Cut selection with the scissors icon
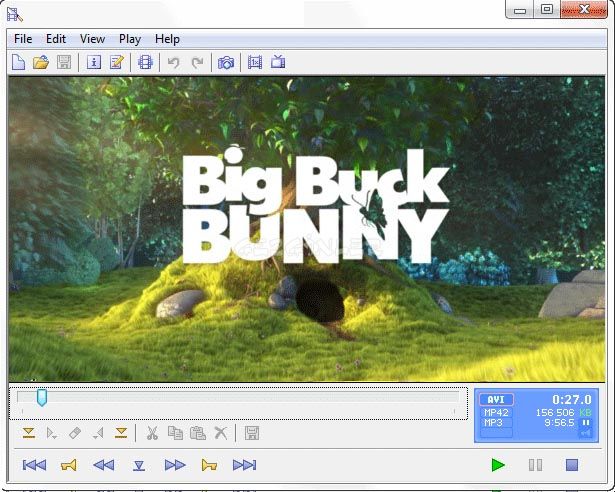Screen dimensions: 615x492 click(x=152, y=433)
